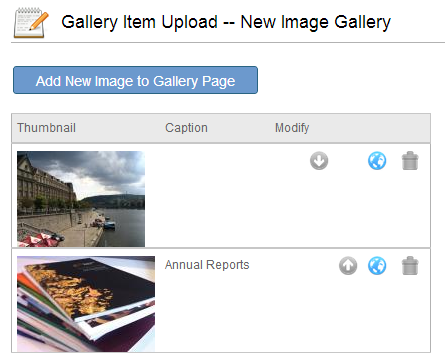Select the Annual Reports caption text

coord(207,265)
